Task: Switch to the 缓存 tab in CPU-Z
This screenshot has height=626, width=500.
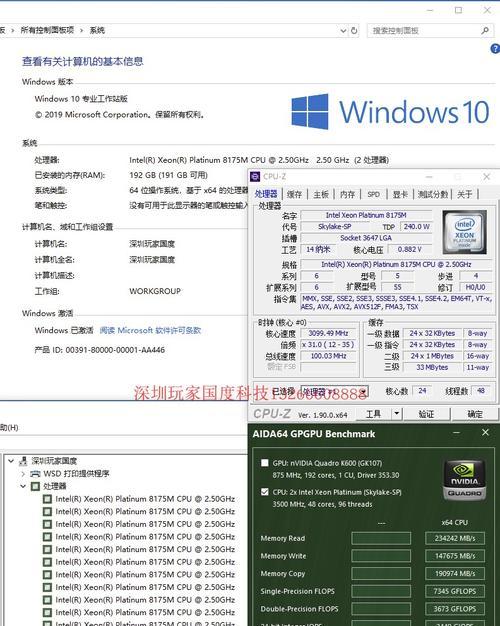Action: [x=294, y=194]
